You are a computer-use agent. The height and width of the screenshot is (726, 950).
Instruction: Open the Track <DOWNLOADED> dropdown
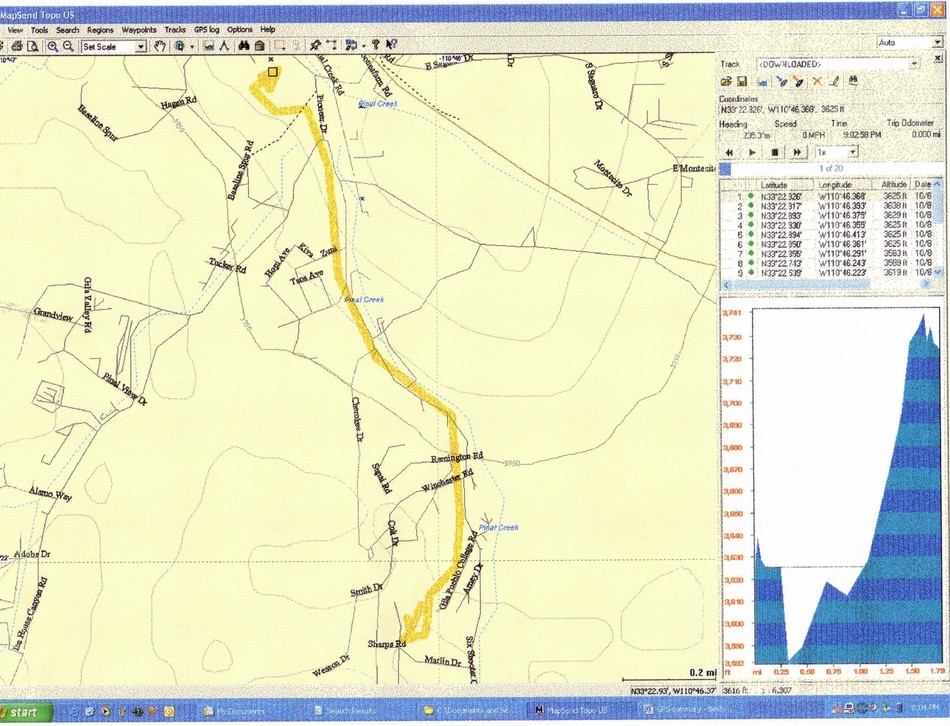tap(914, 64)
